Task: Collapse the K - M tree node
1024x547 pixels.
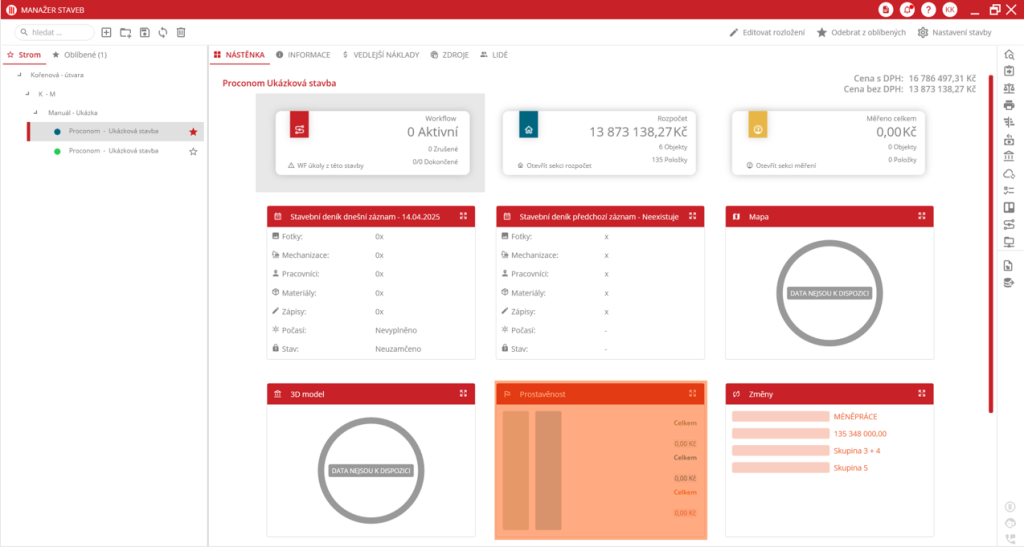Action: [x=28, y=94]
